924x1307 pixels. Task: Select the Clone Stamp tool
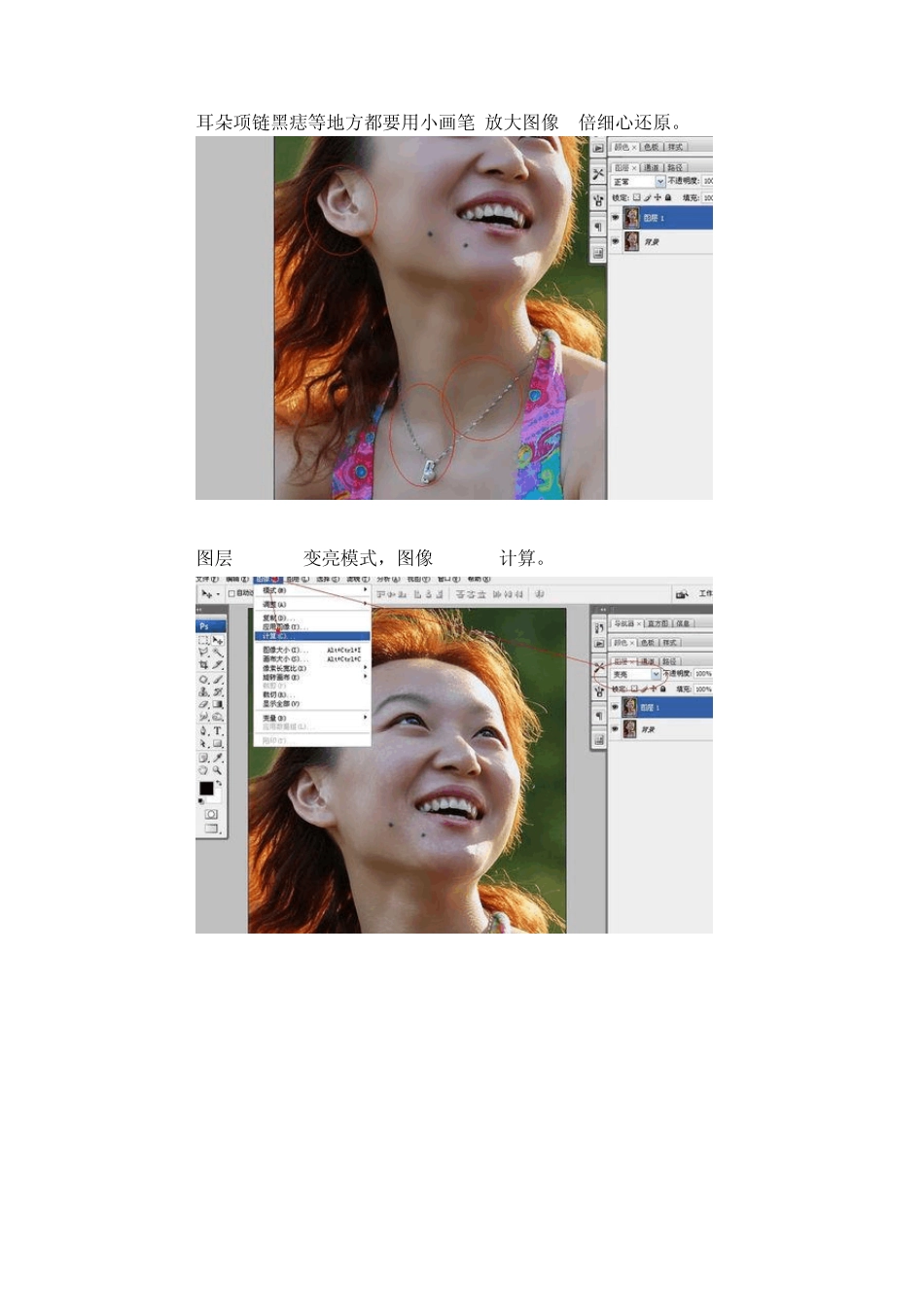[x=203, y=691]
